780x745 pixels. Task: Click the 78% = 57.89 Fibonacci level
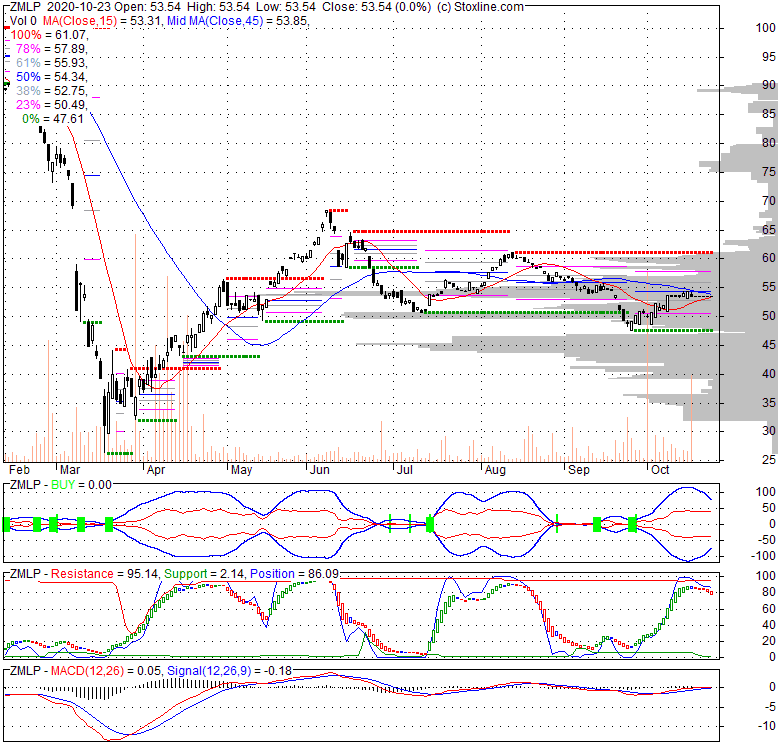pos(52,49)
